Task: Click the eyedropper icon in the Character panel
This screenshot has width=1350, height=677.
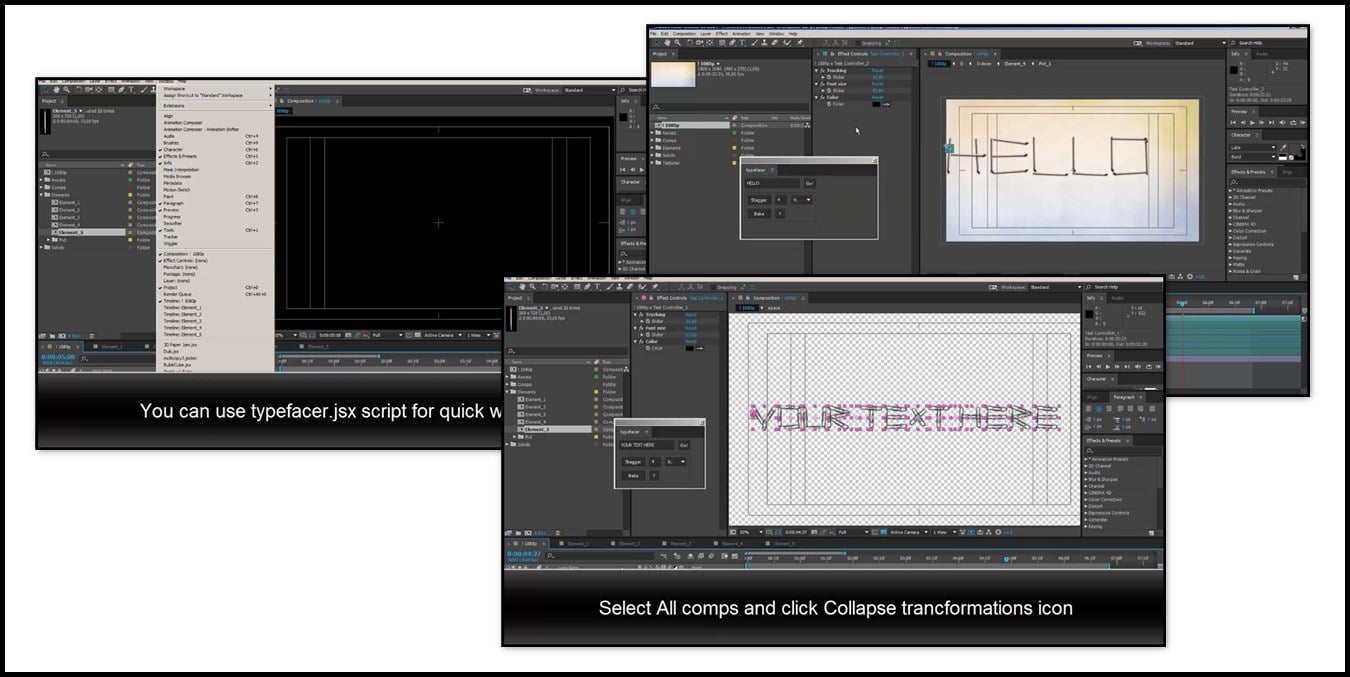Action: tap(1283, 147)
